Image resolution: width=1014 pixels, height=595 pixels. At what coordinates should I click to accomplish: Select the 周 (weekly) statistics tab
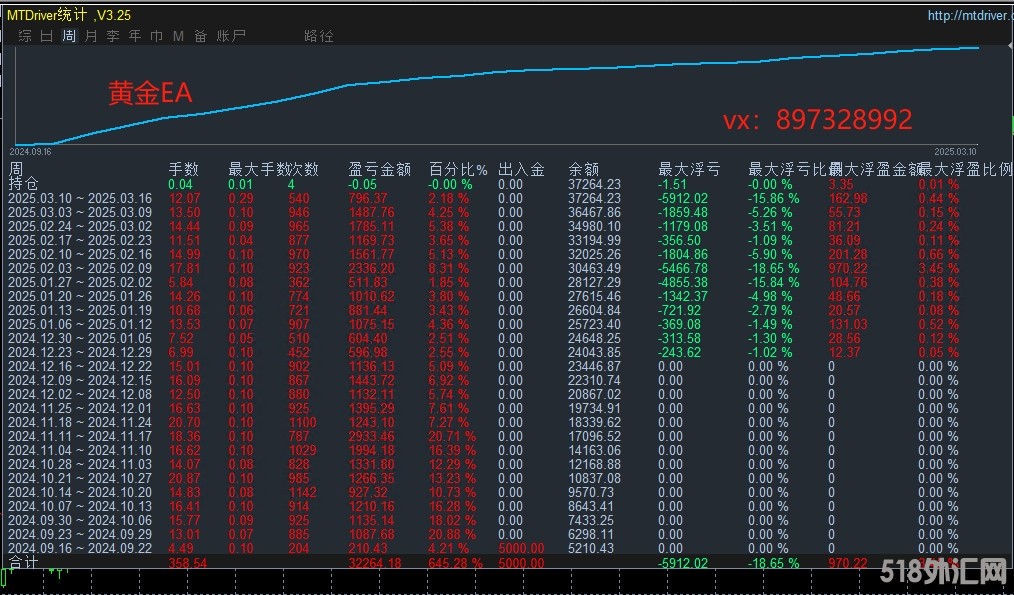[x=69, y=36]
